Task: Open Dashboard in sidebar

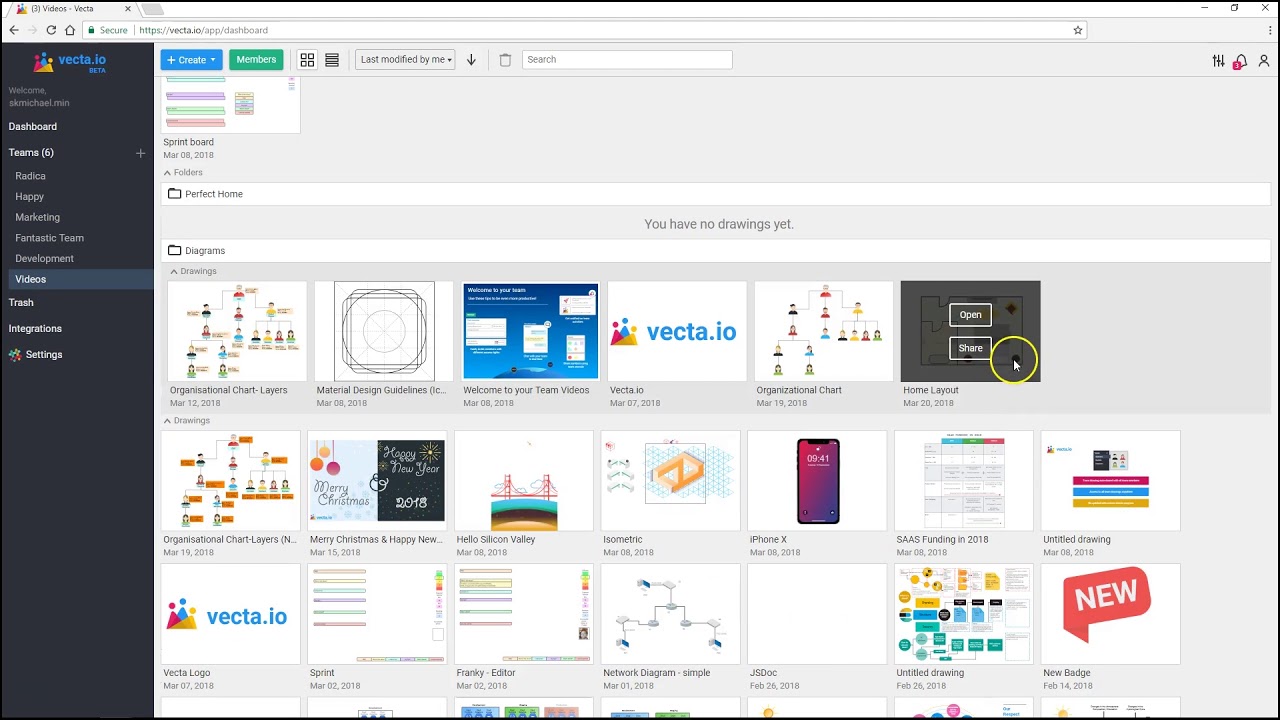Action: (33, 127)
